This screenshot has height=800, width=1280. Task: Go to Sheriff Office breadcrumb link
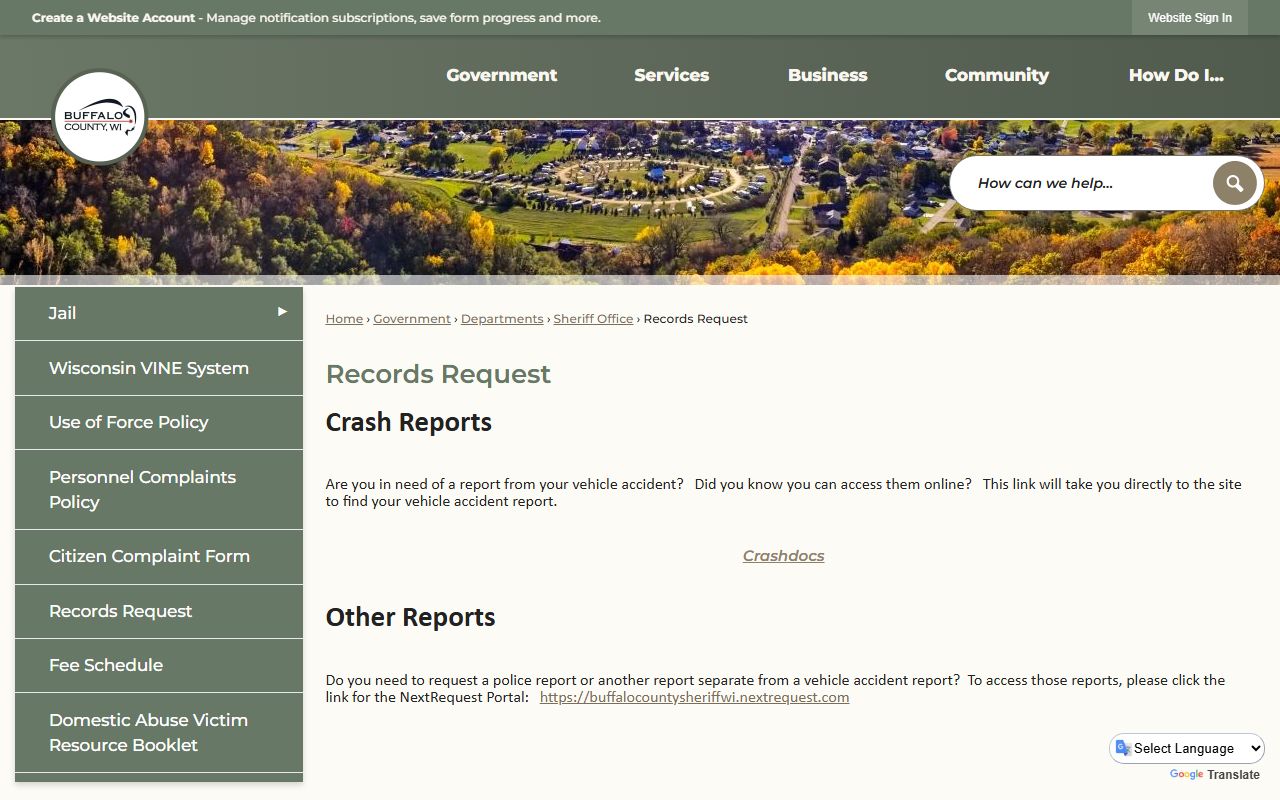593,319
